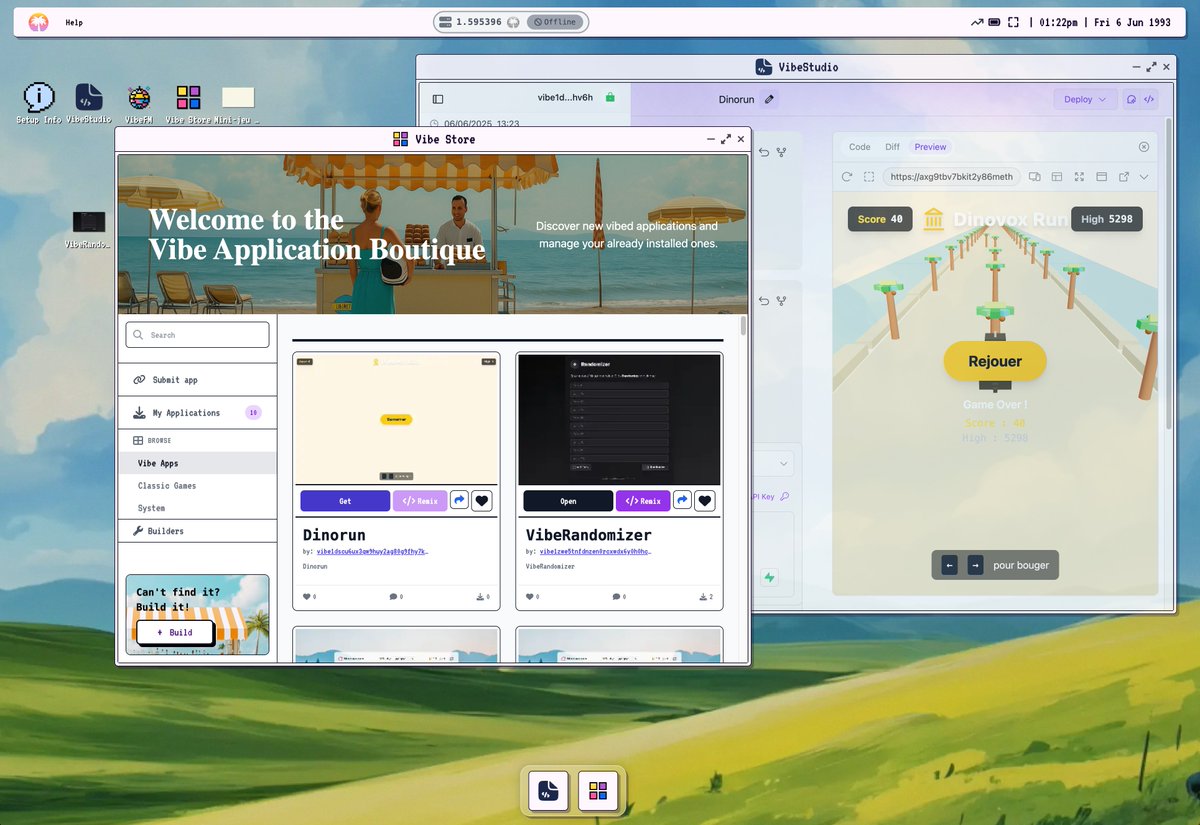Click the chat view icon beside Deploy

1131,99
